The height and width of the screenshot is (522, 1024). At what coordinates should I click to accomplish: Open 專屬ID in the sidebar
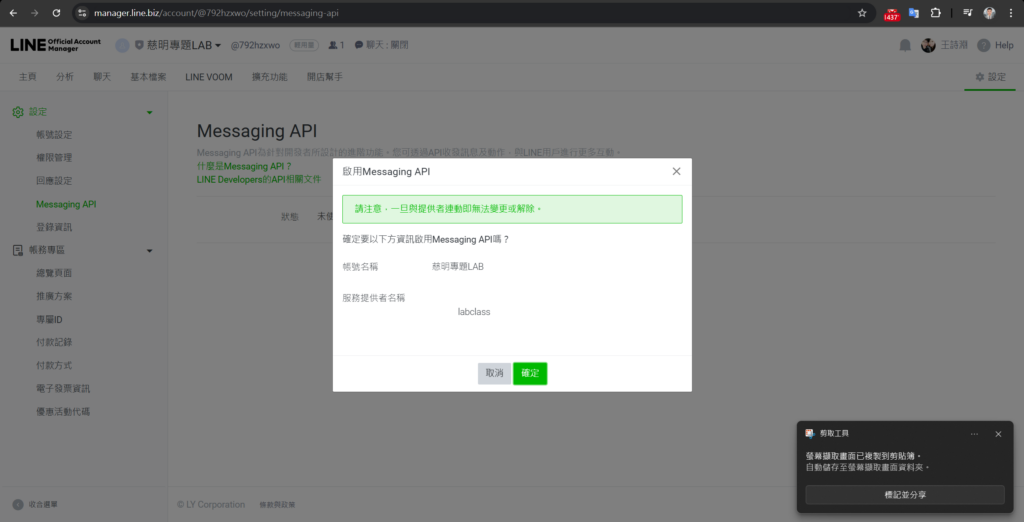click(49, 319)
